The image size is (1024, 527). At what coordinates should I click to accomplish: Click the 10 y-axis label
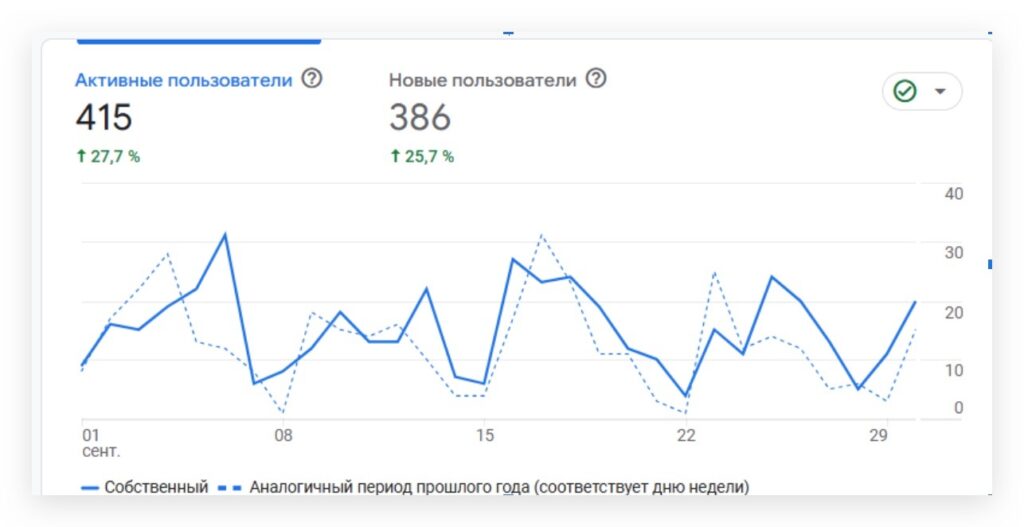pos(953,371)
